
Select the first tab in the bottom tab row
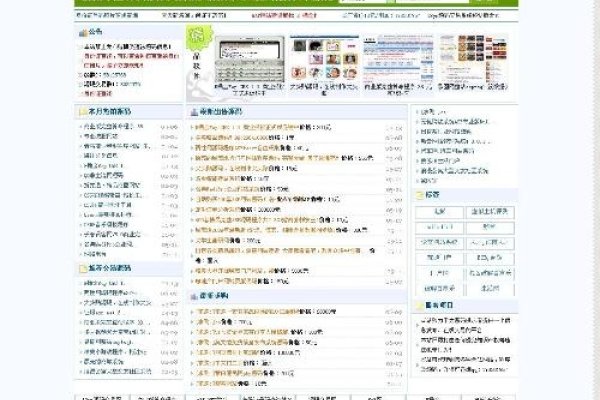pos(101,397)
